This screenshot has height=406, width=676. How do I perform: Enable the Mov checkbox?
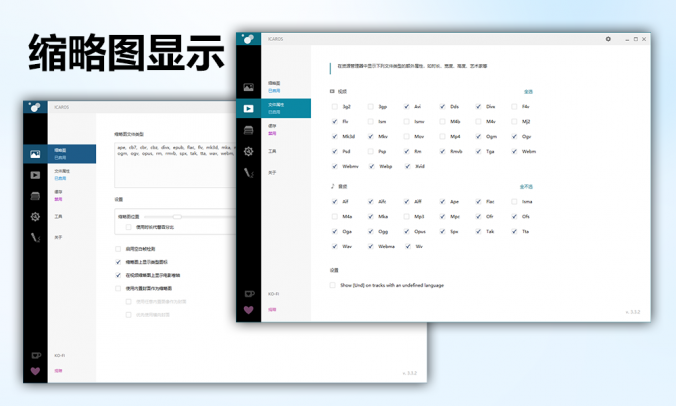pos(407,137)
